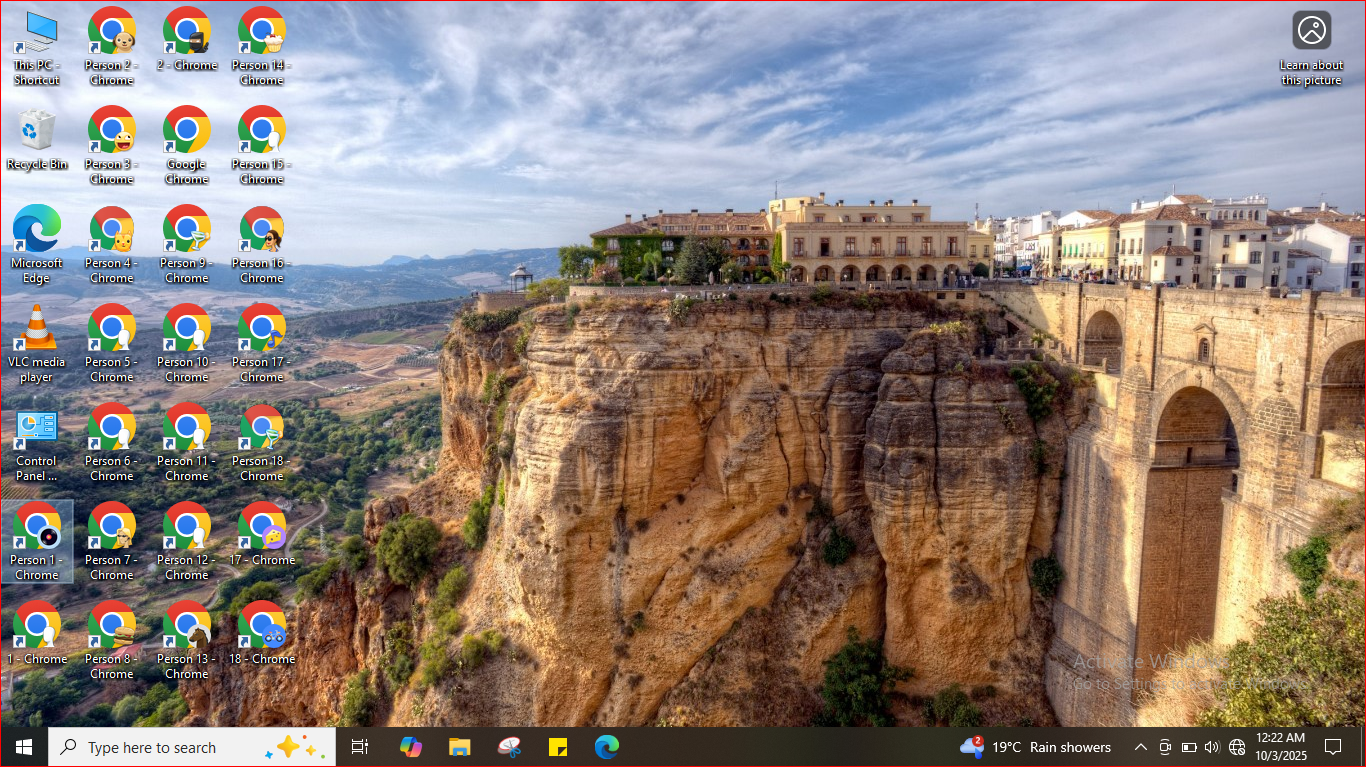Click the taskbar search box
Screen dimensions: 1366x767
[x=192, y=747]
